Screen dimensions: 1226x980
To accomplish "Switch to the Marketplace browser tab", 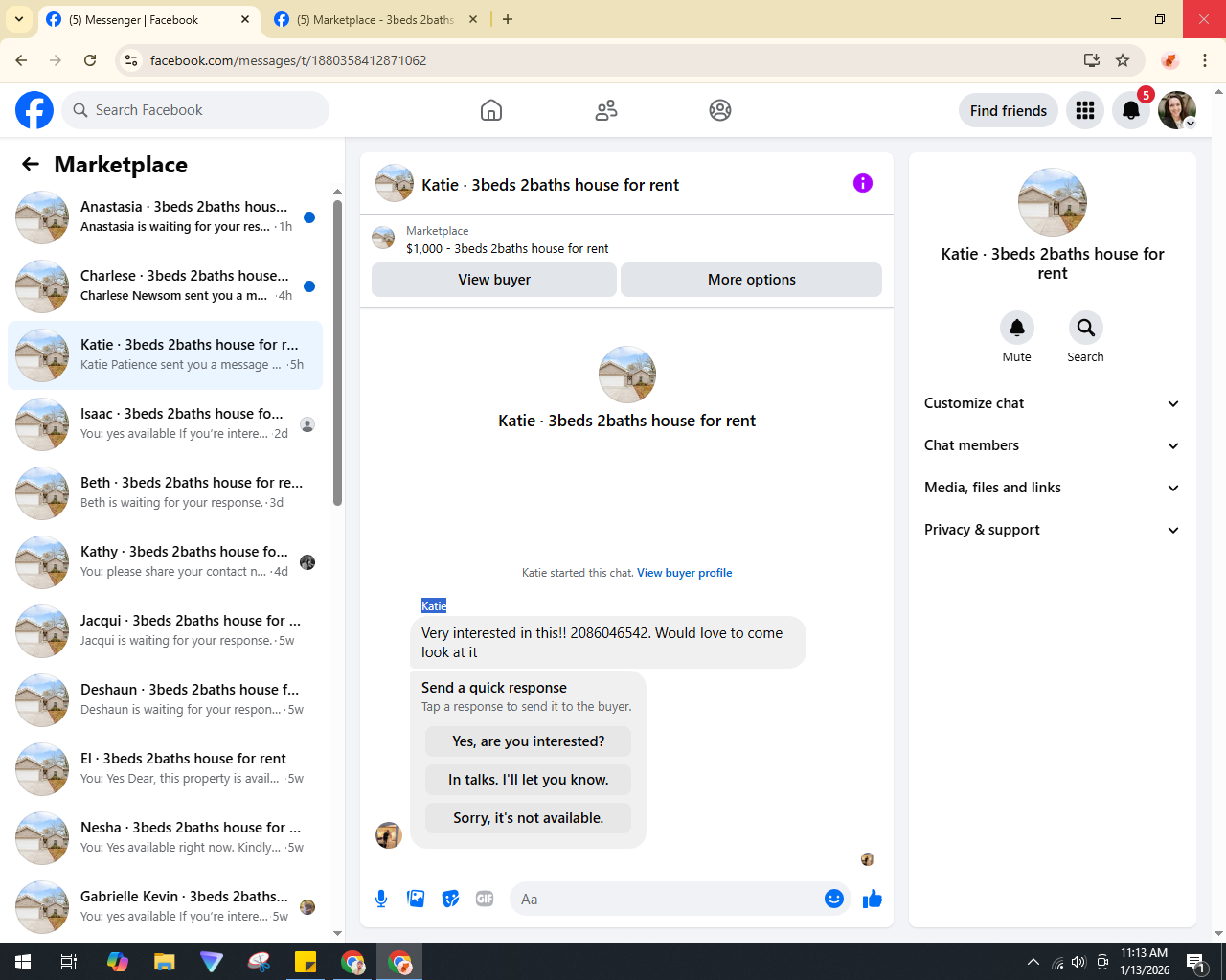I will (375, 19).
